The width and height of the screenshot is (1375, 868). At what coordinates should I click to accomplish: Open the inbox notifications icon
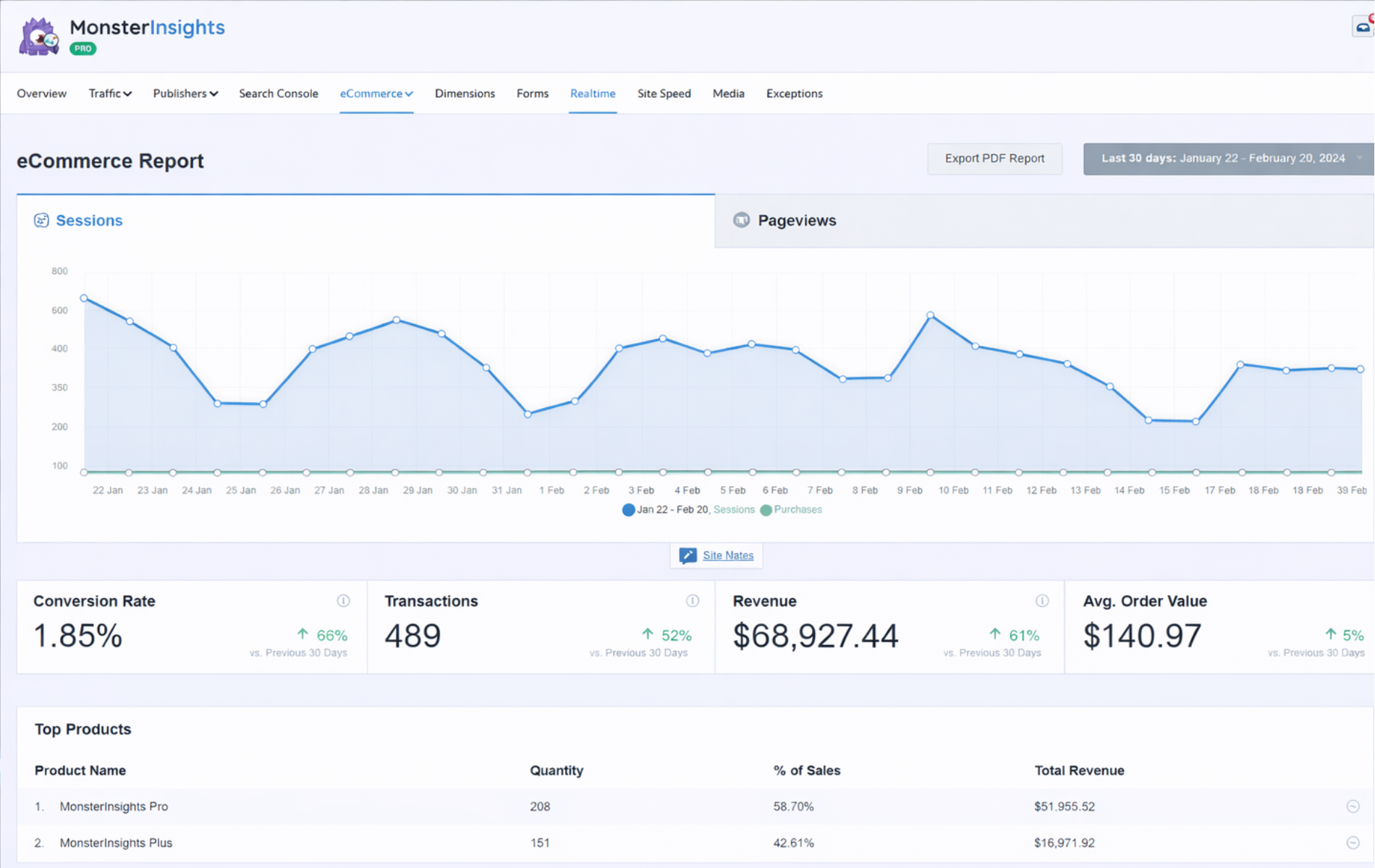pyautogui.click(x=1363, y=27)
